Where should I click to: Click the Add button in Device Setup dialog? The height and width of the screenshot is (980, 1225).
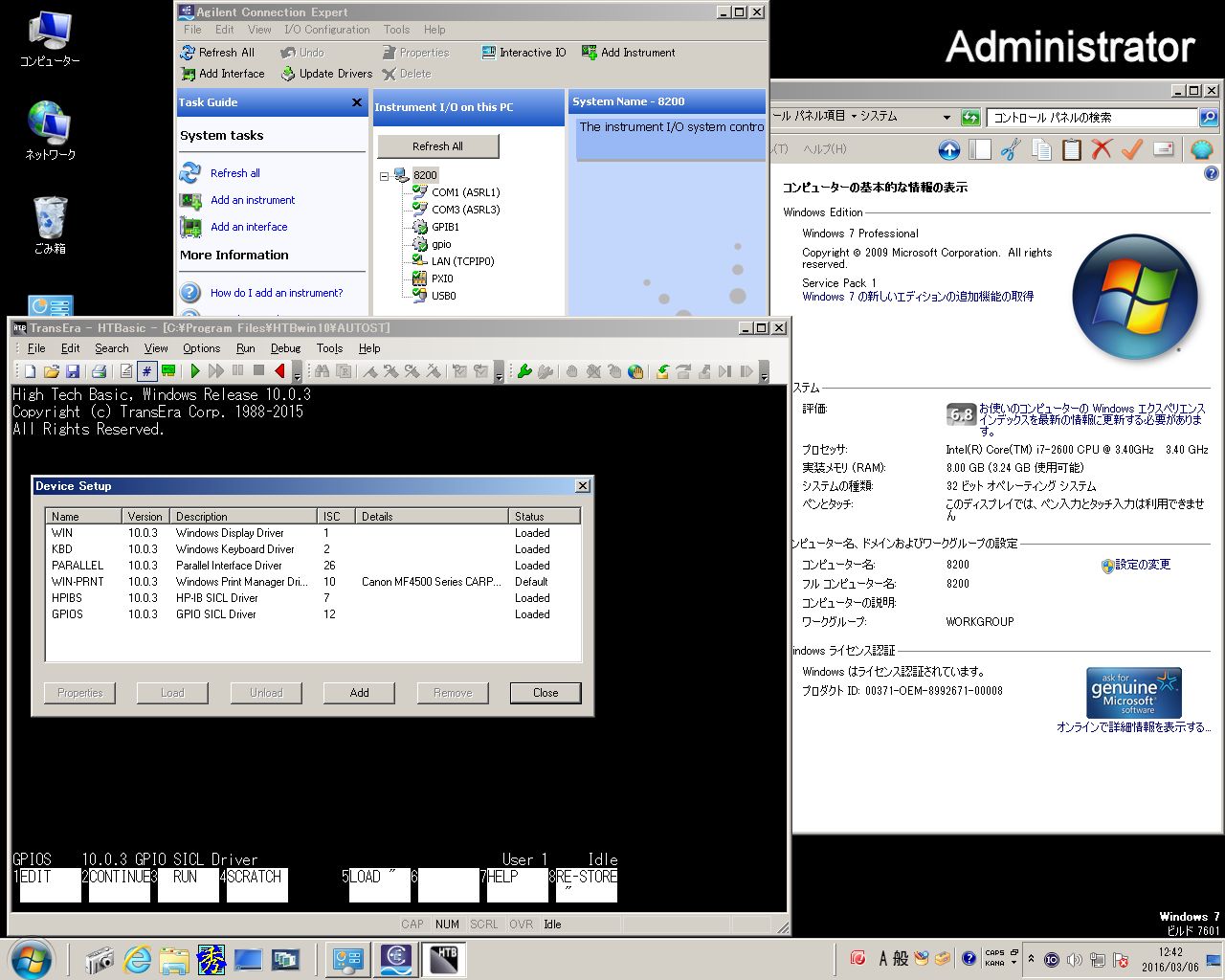pos(359,693)
